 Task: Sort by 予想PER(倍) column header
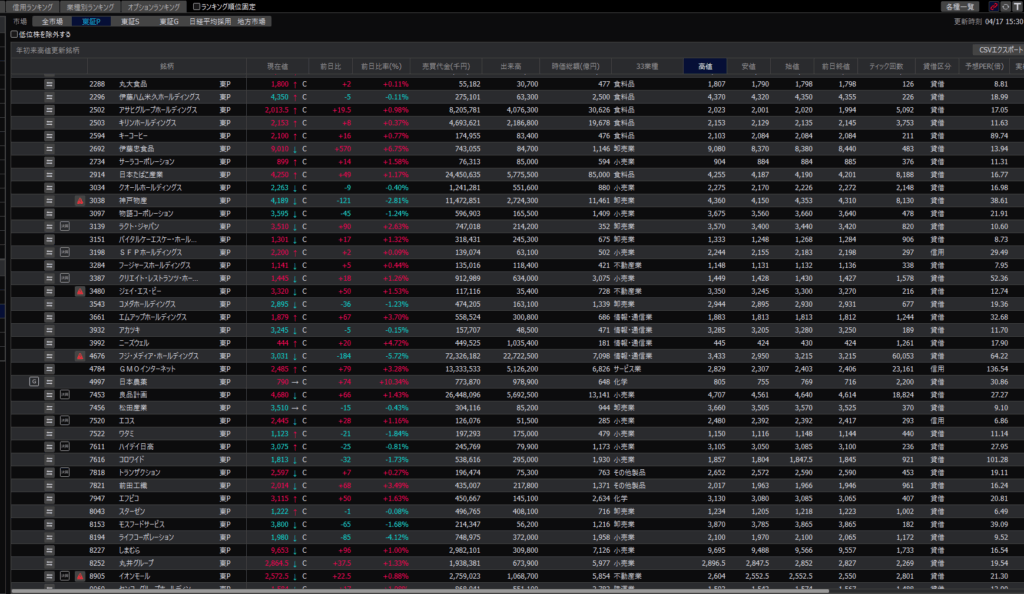[x=984, y=66]
